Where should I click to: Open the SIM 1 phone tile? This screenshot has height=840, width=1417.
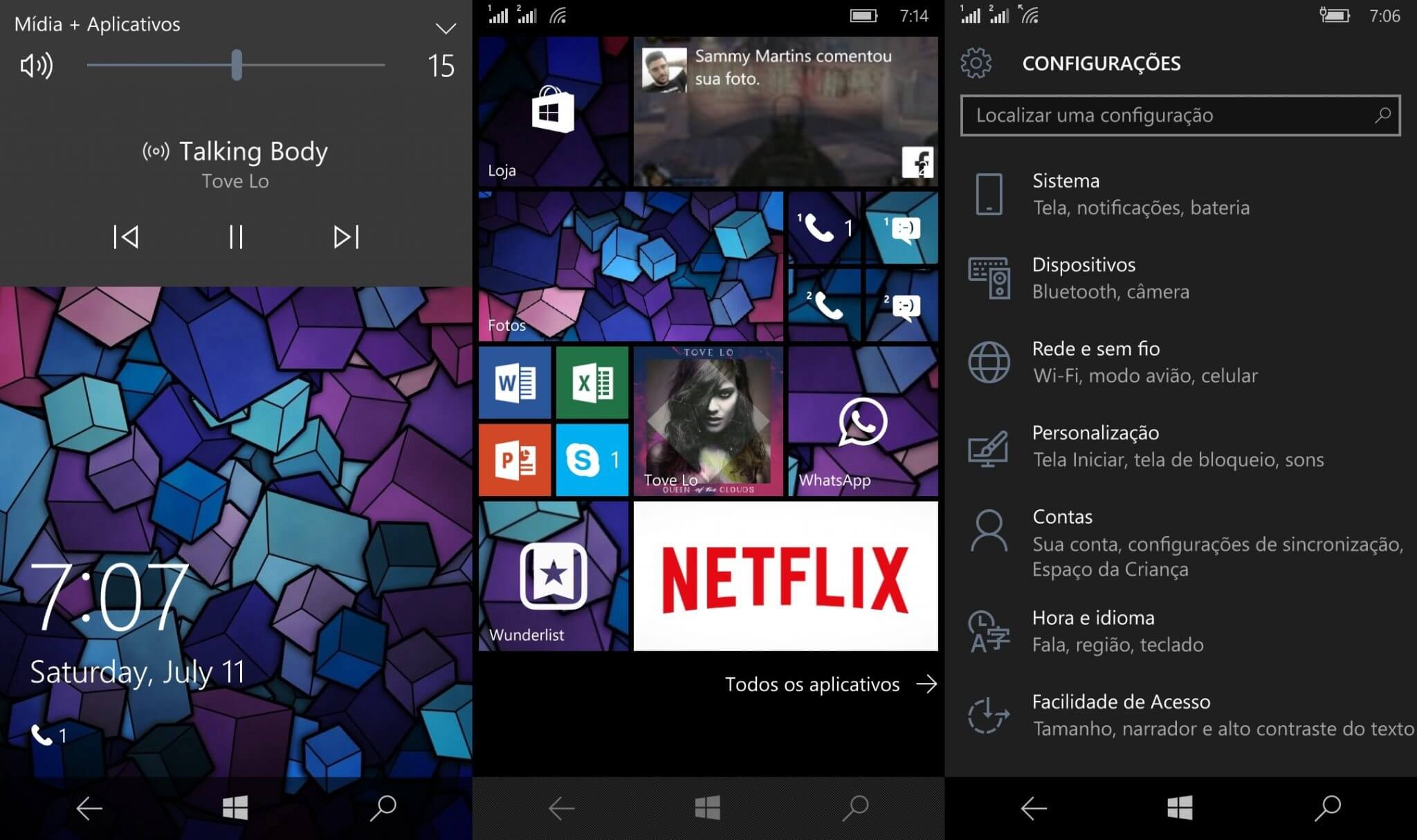pyautogui.click(x=824, y=228)
